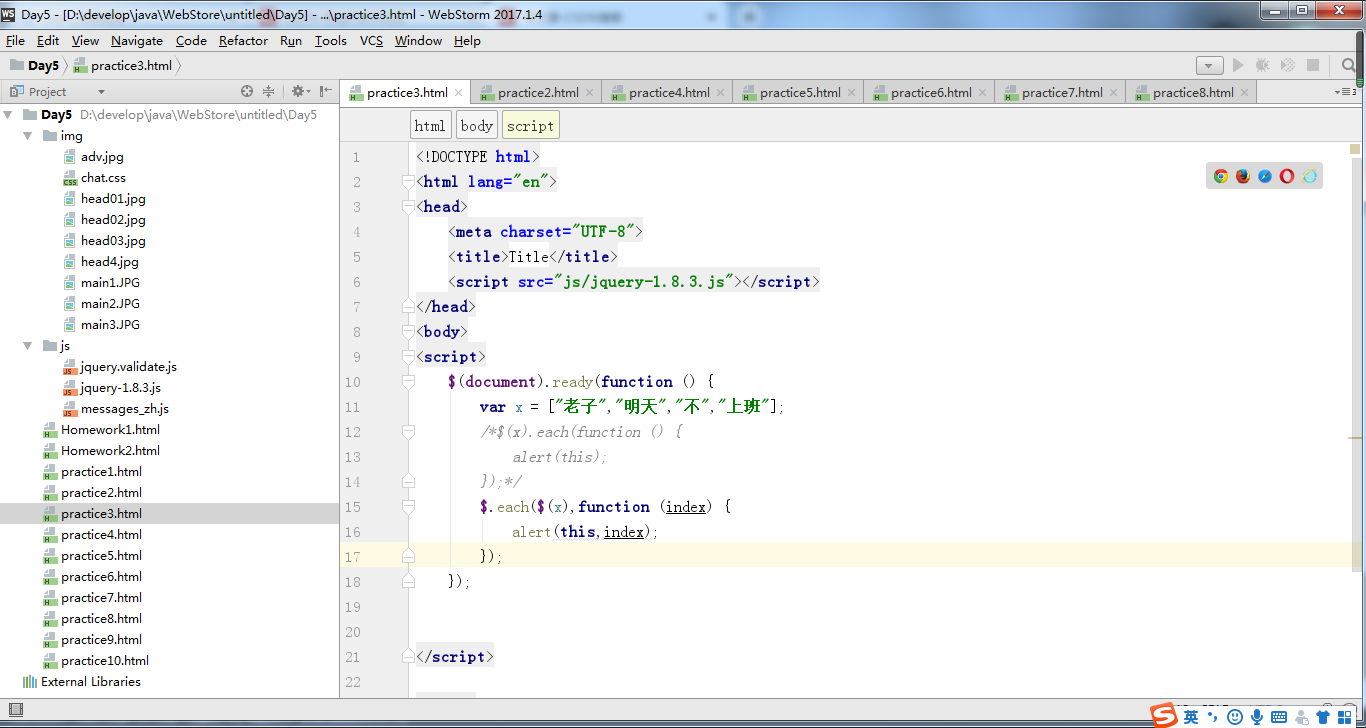1366x728 pixels.
Task: Fold the html tag on line 2
Action: [x=408, y=182]
